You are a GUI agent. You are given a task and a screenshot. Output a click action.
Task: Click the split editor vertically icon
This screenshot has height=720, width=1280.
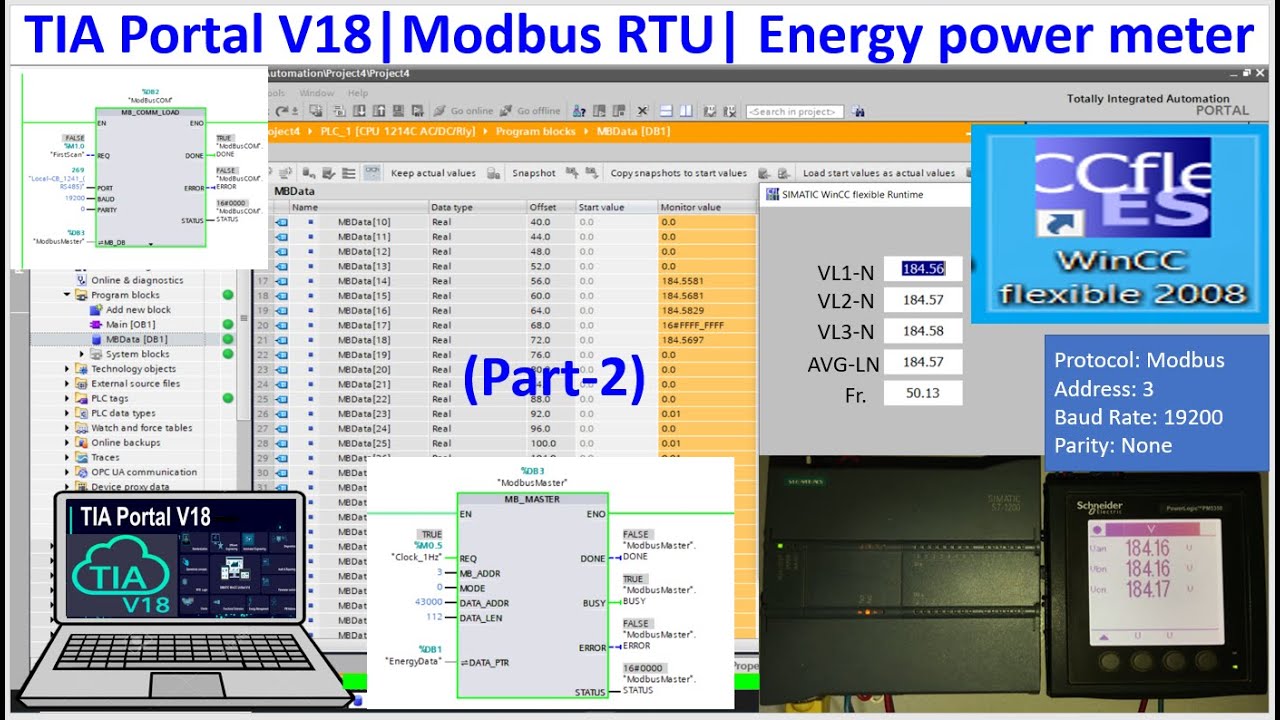coord(686,111)
